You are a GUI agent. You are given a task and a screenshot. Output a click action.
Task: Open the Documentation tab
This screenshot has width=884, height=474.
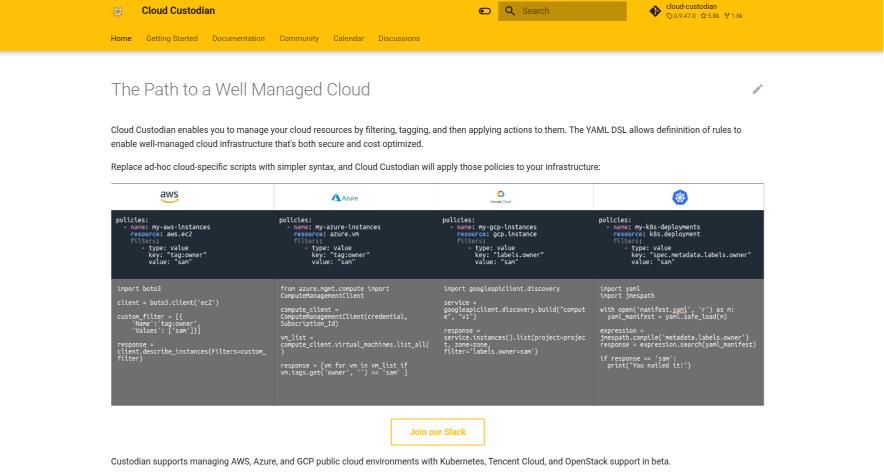(238, 38)
